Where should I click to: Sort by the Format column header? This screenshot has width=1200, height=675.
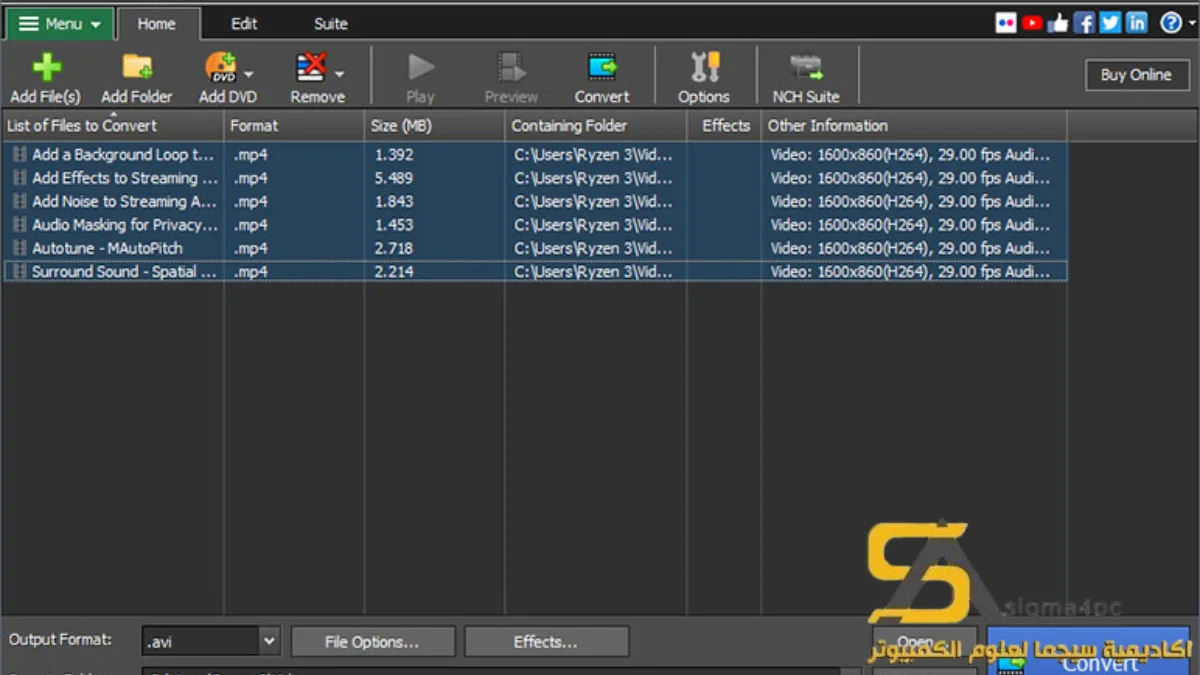pyautogui.click(x=294, y=126)
